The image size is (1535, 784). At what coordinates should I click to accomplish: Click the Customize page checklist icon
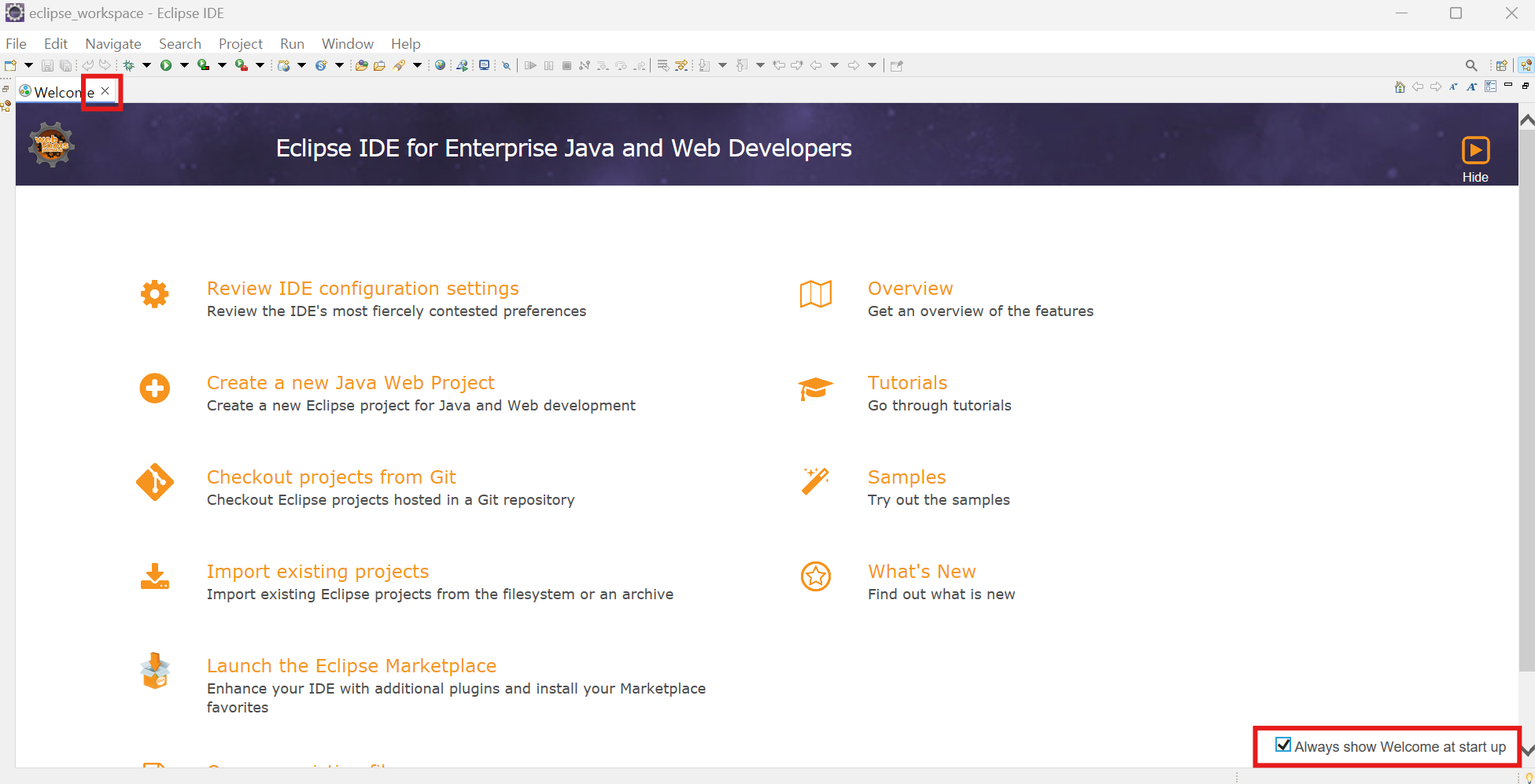tap(1490, 86)
